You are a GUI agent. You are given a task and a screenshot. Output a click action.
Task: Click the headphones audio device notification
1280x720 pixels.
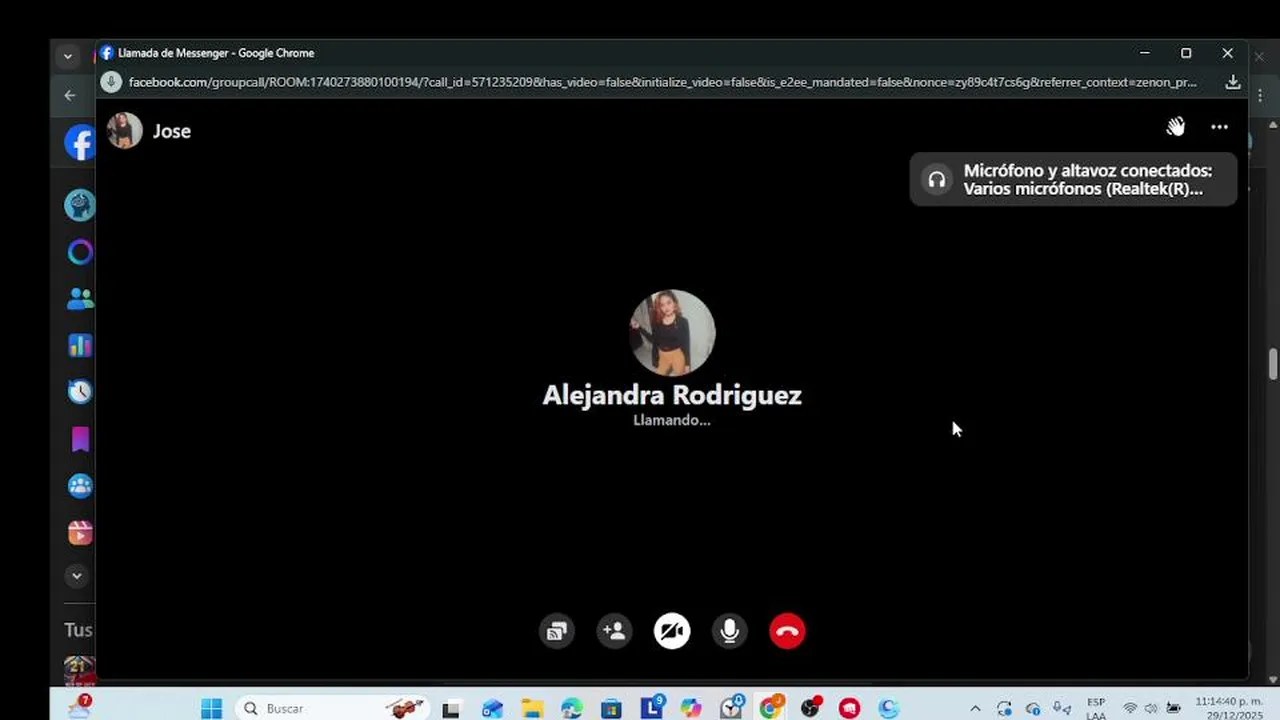pos(1073,180)
